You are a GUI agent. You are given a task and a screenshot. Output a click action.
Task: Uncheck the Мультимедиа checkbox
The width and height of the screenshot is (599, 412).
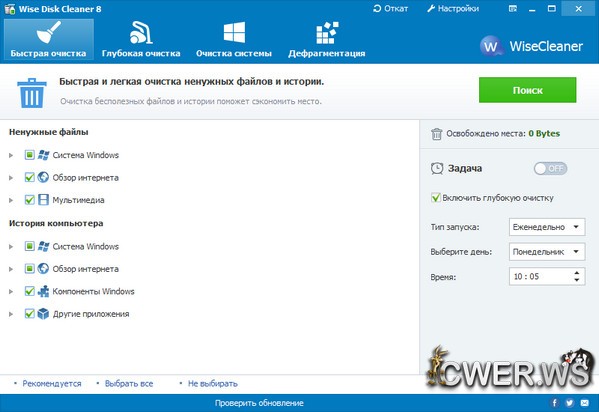pyautogui.click(x=29, y=200)
